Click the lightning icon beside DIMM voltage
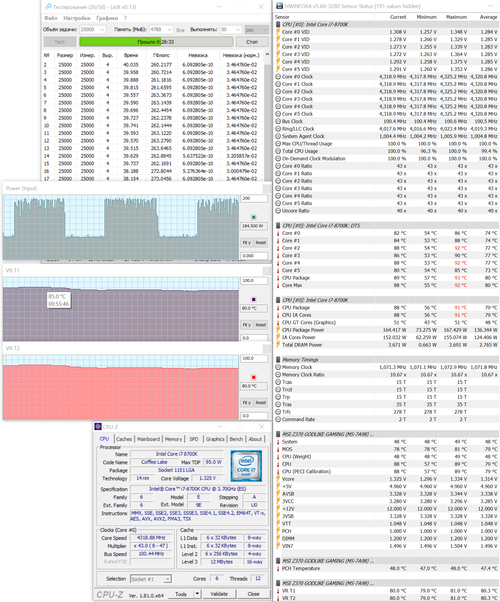This screenshot has width=500, height=602. 278,538
